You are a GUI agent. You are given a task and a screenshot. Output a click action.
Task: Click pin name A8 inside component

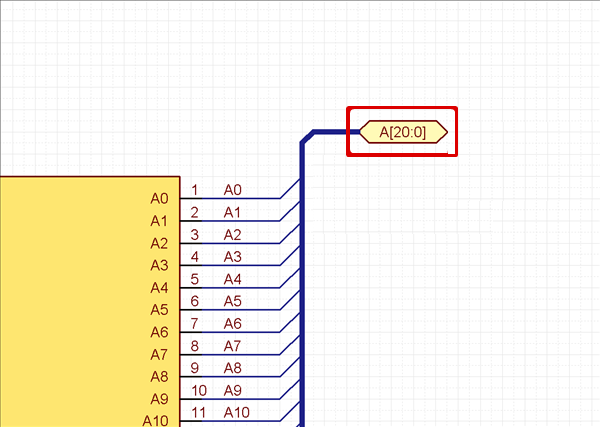coord(159,377)
